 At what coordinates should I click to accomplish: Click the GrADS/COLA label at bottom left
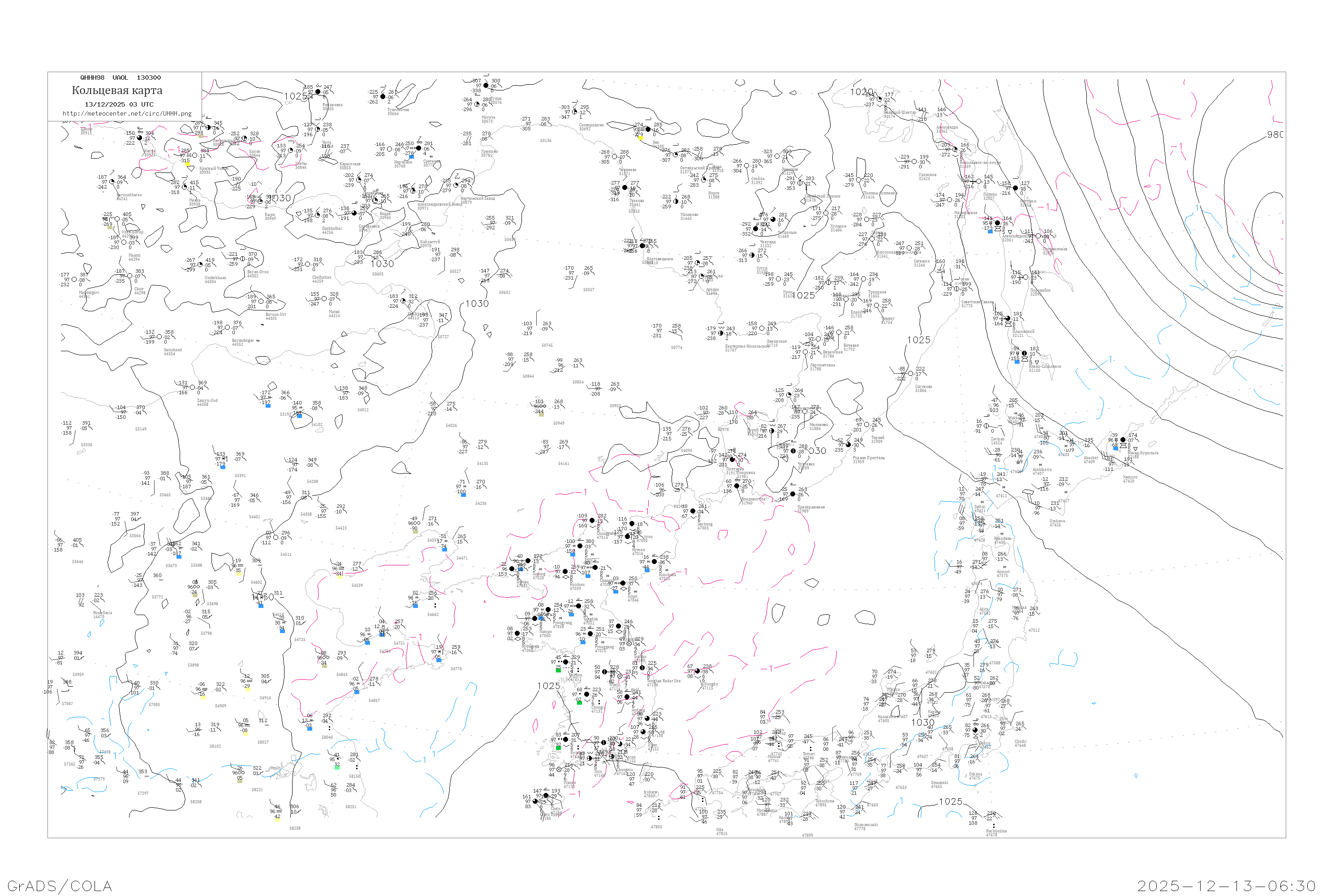[x=60, y=886]
